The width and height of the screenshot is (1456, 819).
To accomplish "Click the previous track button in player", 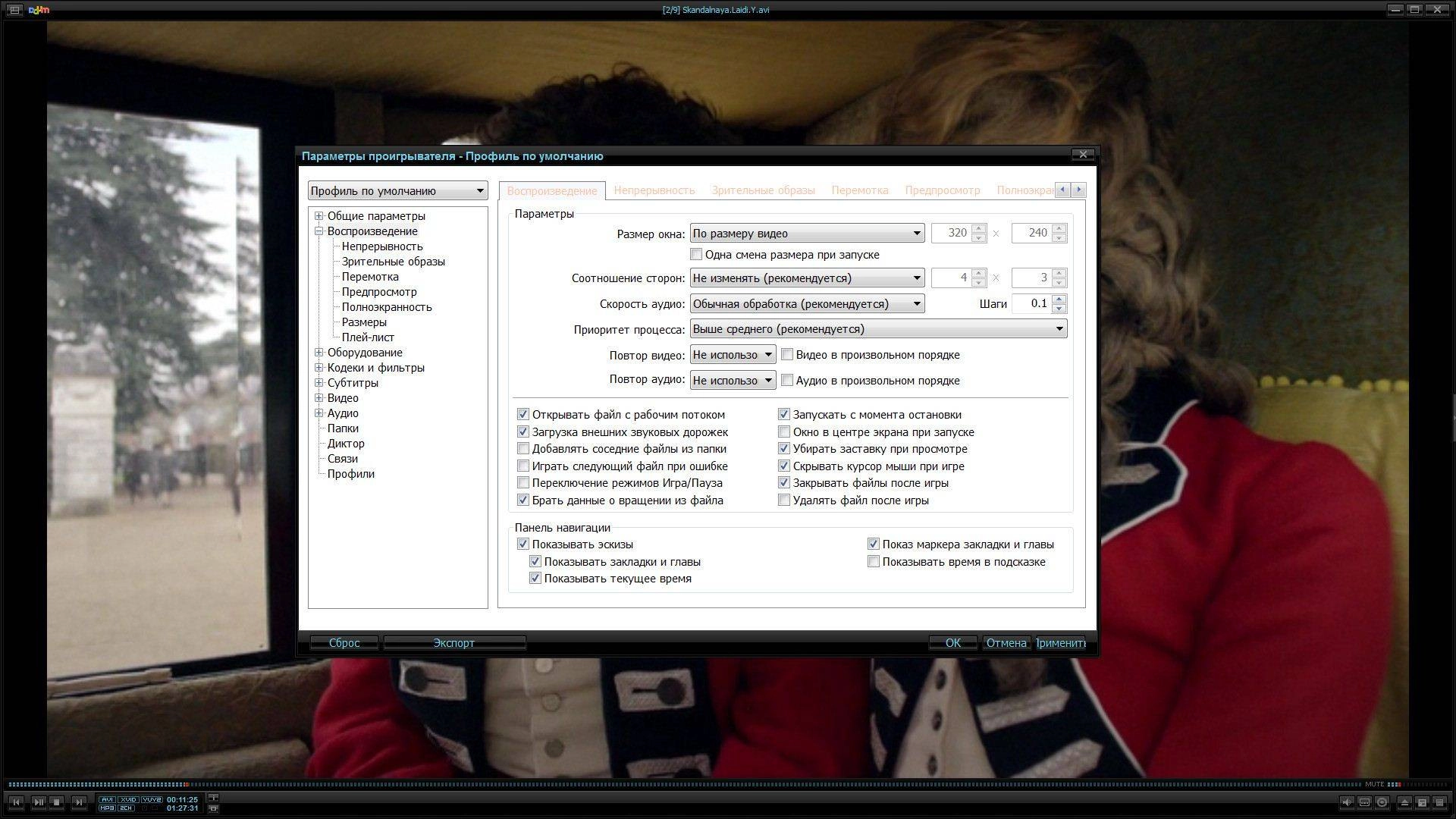I will click(17, 802).
